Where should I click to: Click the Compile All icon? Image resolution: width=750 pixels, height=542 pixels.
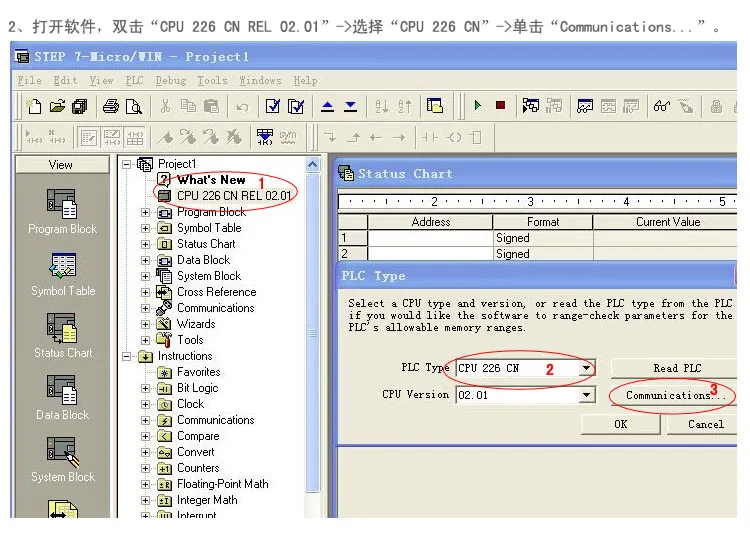[296, 106]
